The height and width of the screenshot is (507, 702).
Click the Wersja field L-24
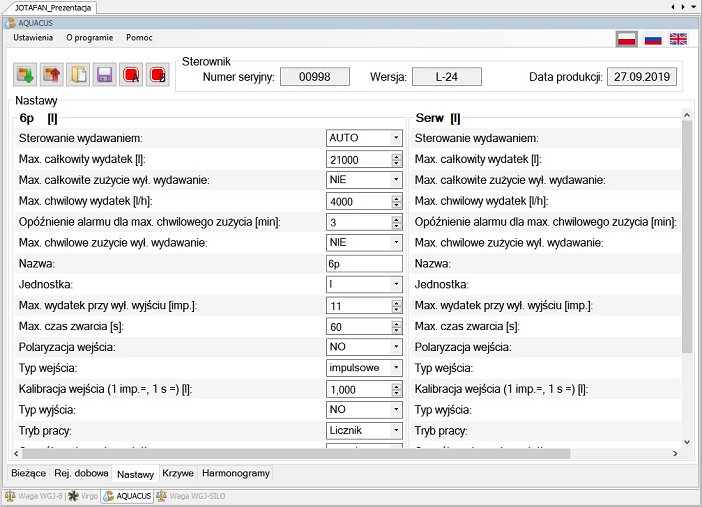[x=447, y=77]
